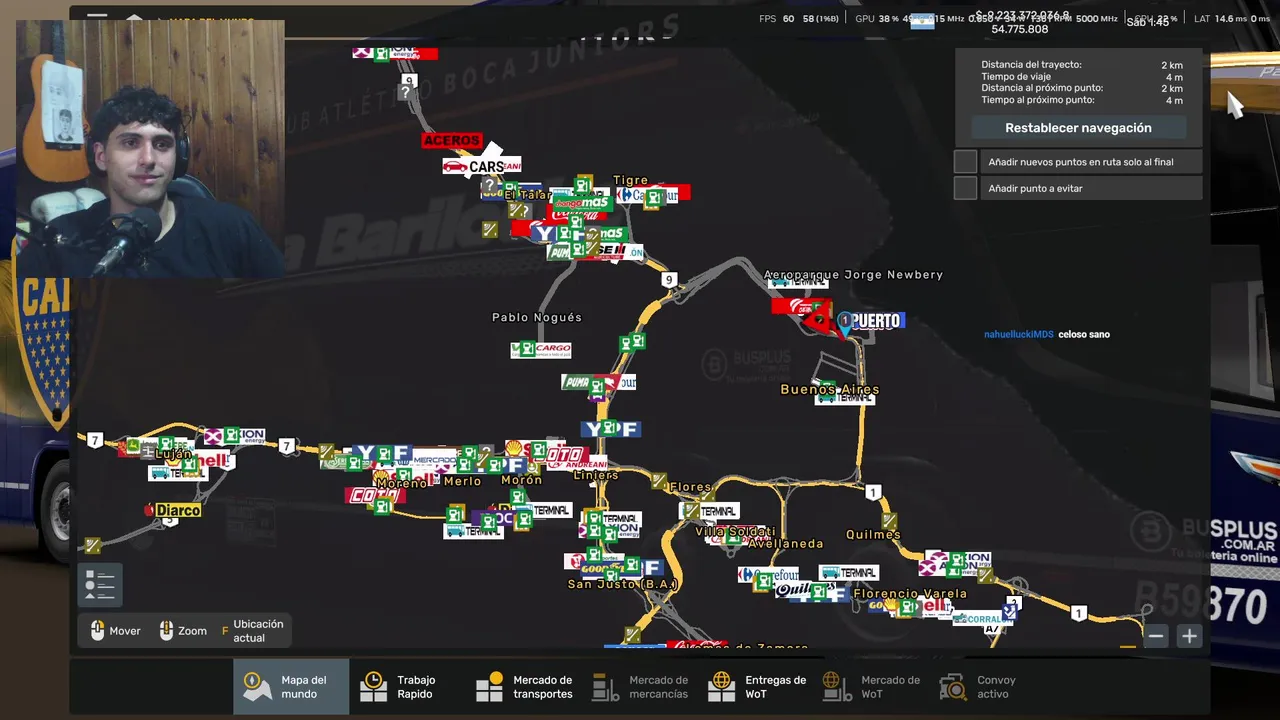Tick the 'Añadir punto a evitar' checkbox
The height and width of the screenshot is (720, 1280).
pyautogui.click(x=965, y=188)
